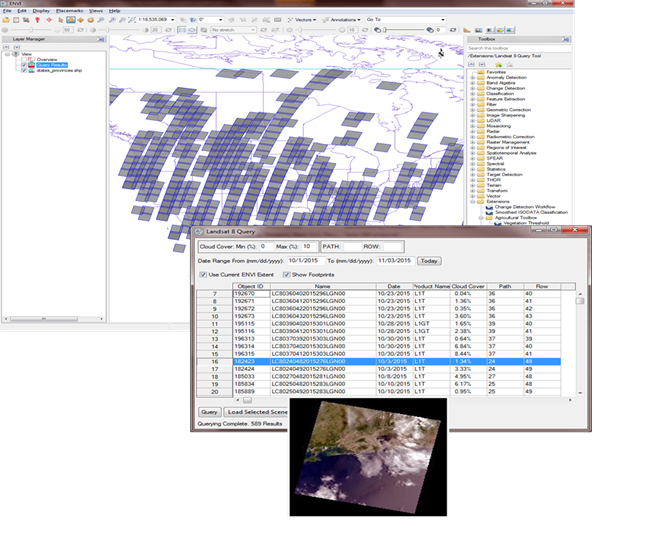Image resolution: width=654 pixels, height=550 pixels.
Task: Click the Date Range From field
Action: pyautogui.click(x=305, y=261)
